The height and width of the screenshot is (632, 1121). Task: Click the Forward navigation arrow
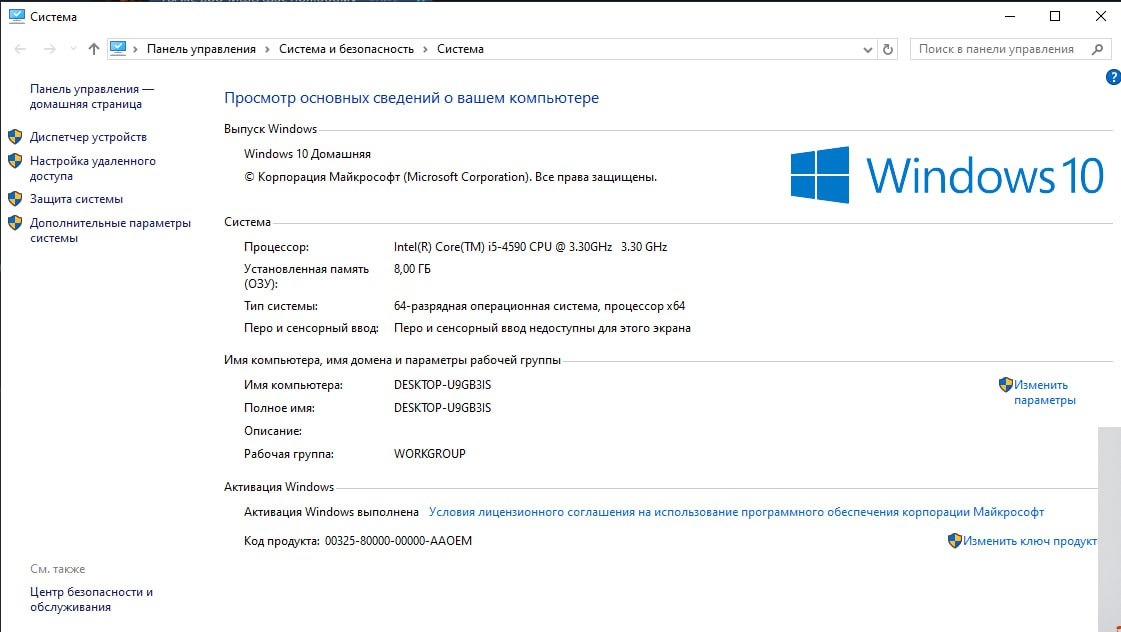48,49
